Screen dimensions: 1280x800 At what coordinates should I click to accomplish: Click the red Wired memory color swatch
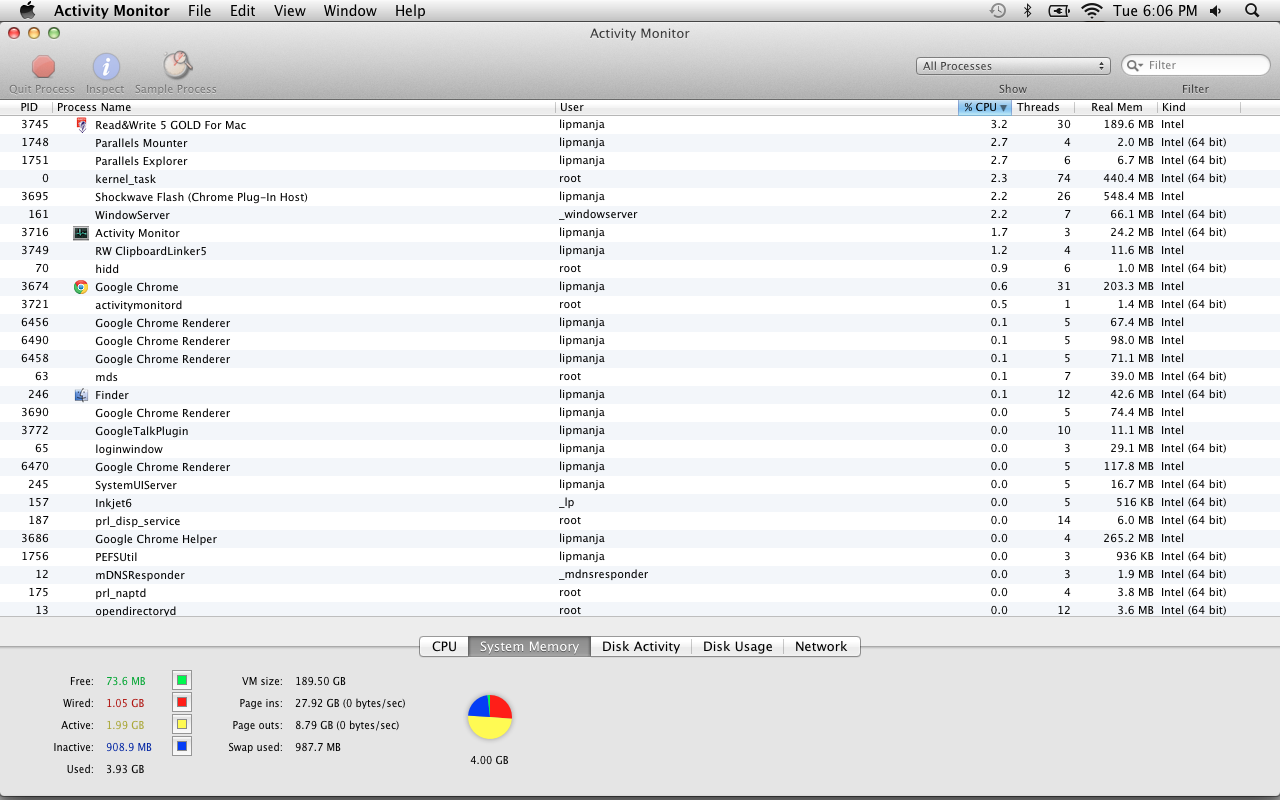pyautogui.click(x=181, y=703)
